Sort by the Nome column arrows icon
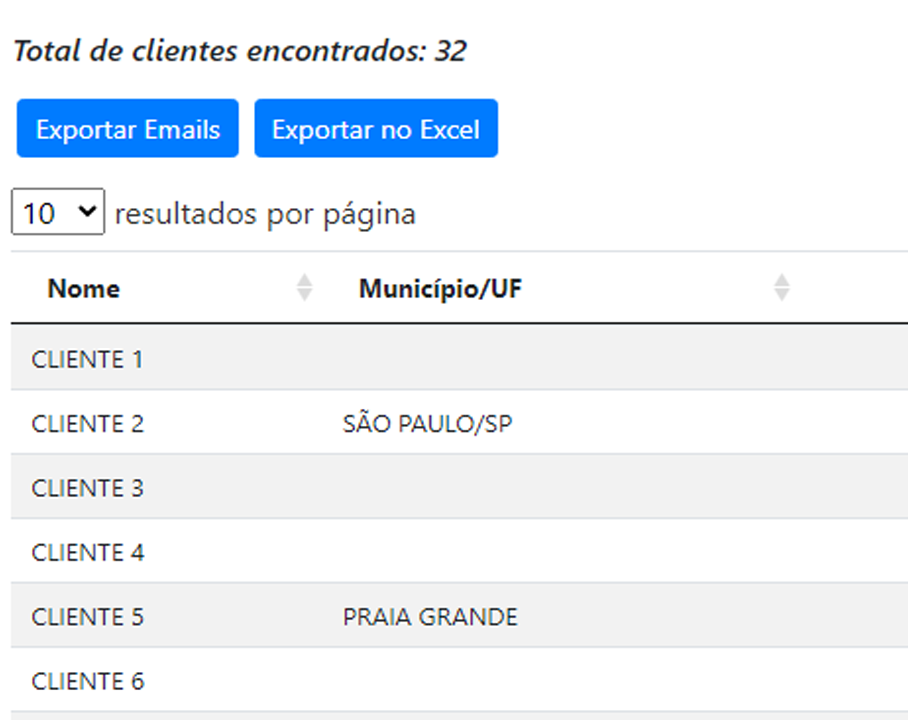The width and height of the screenshot is (908, 720). [x=305, y=289]
